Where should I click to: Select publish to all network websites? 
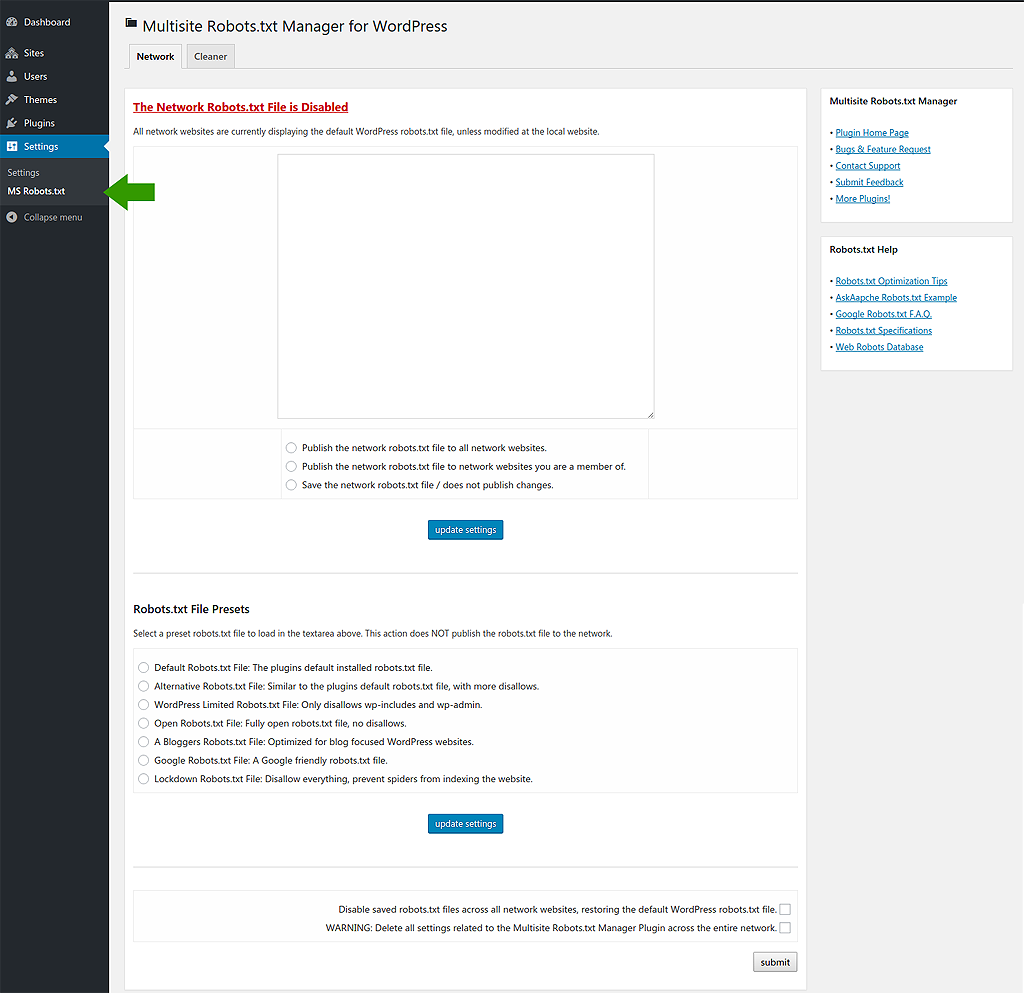pyautogui.click(x=291, y=448)
